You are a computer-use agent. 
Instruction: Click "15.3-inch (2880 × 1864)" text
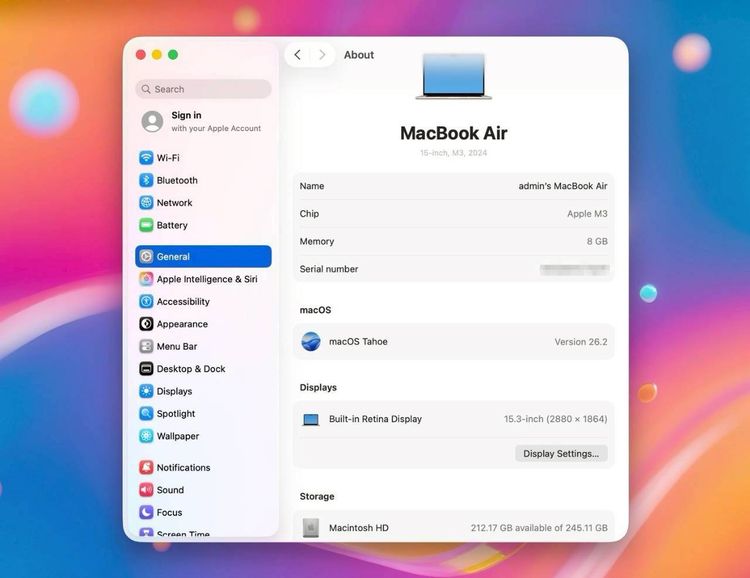coord(555,419)
